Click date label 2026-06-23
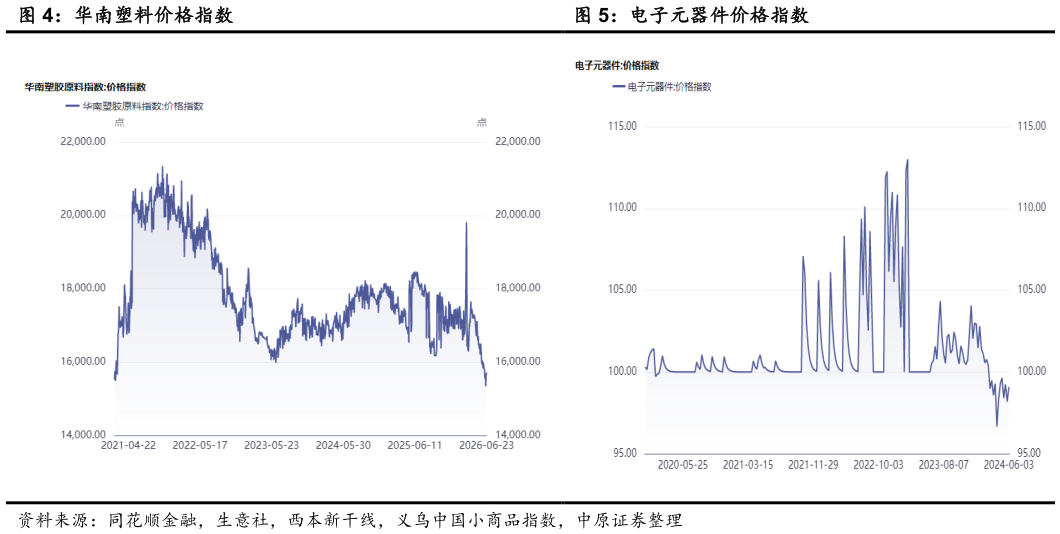Image resolution: width=1060 pixels, height=534 pixels. (x=486, y=445)
